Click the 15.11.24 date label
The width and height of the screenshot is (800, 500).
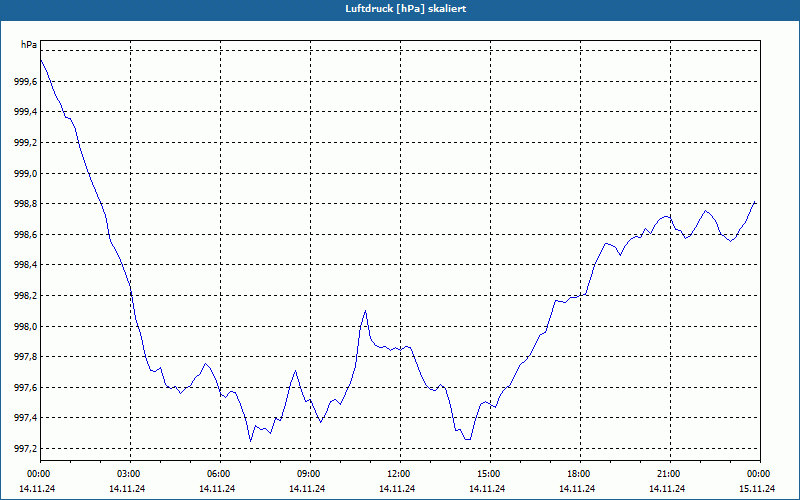[757, 489]
